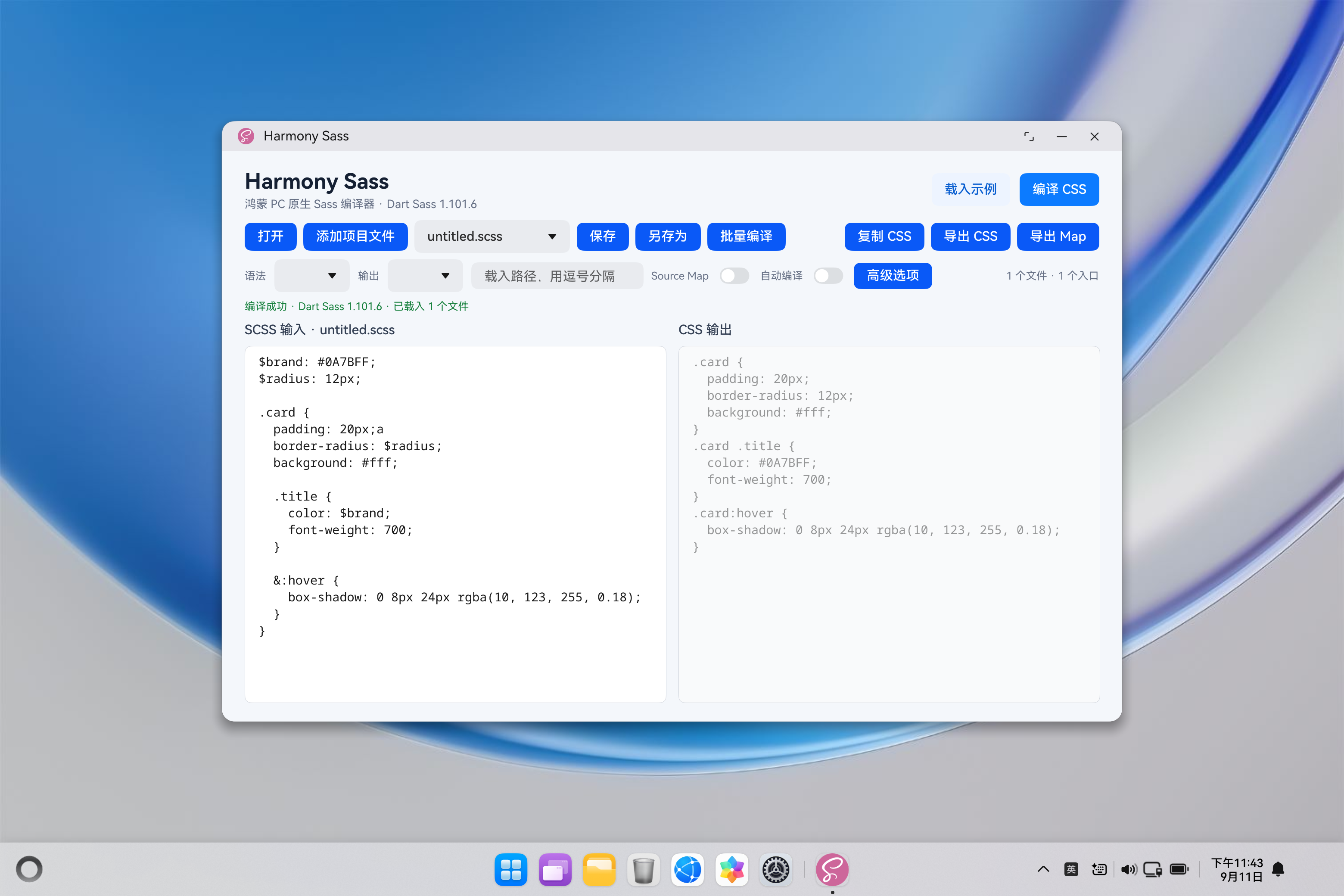
Task: Click the 编译 CSS button
Action: point(1059,189)
